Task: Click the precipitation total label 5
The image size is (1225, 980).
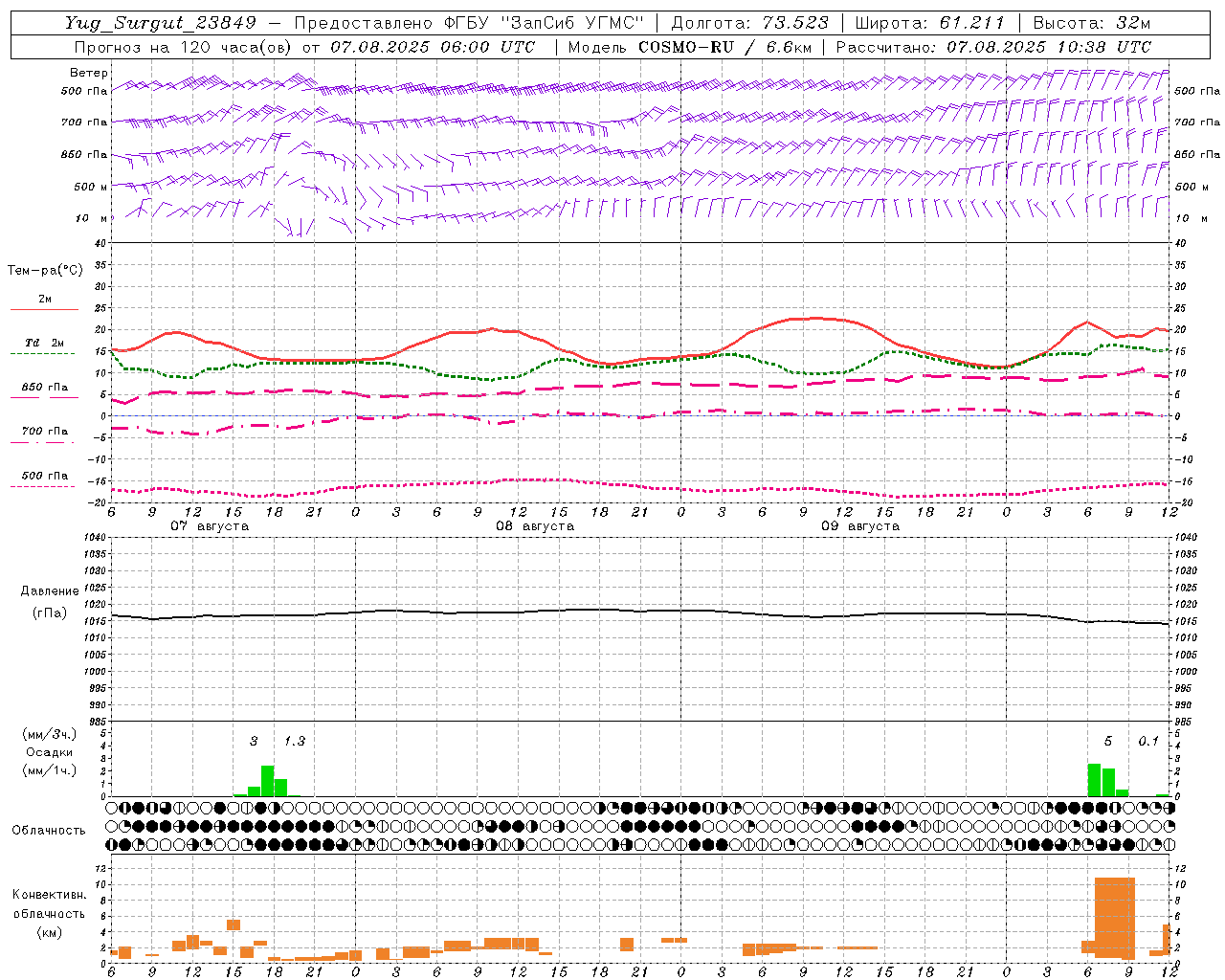Action: [1108, 741]
